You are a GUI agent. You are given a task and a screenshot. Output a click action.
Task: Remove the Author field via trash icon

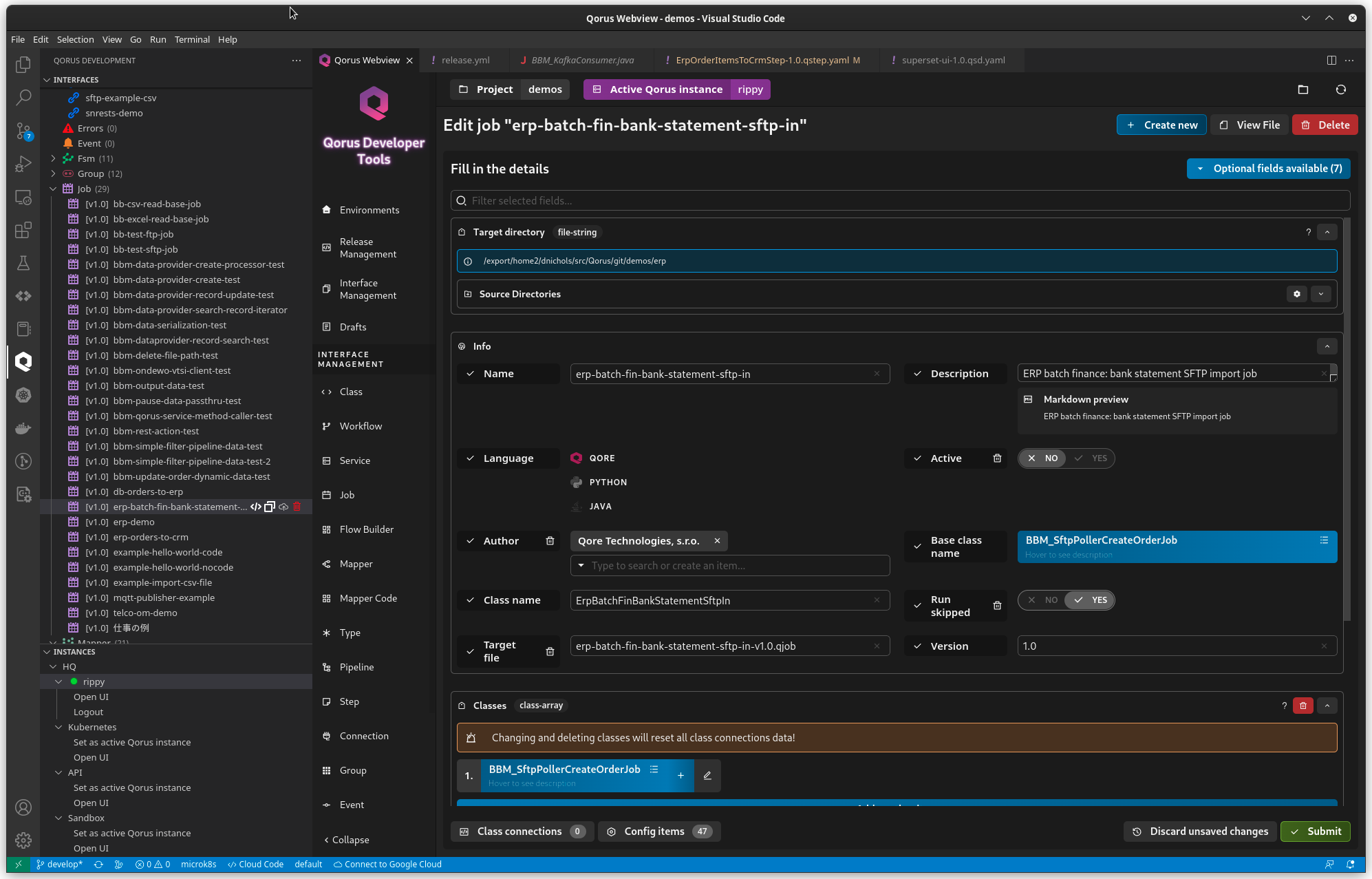550,541
